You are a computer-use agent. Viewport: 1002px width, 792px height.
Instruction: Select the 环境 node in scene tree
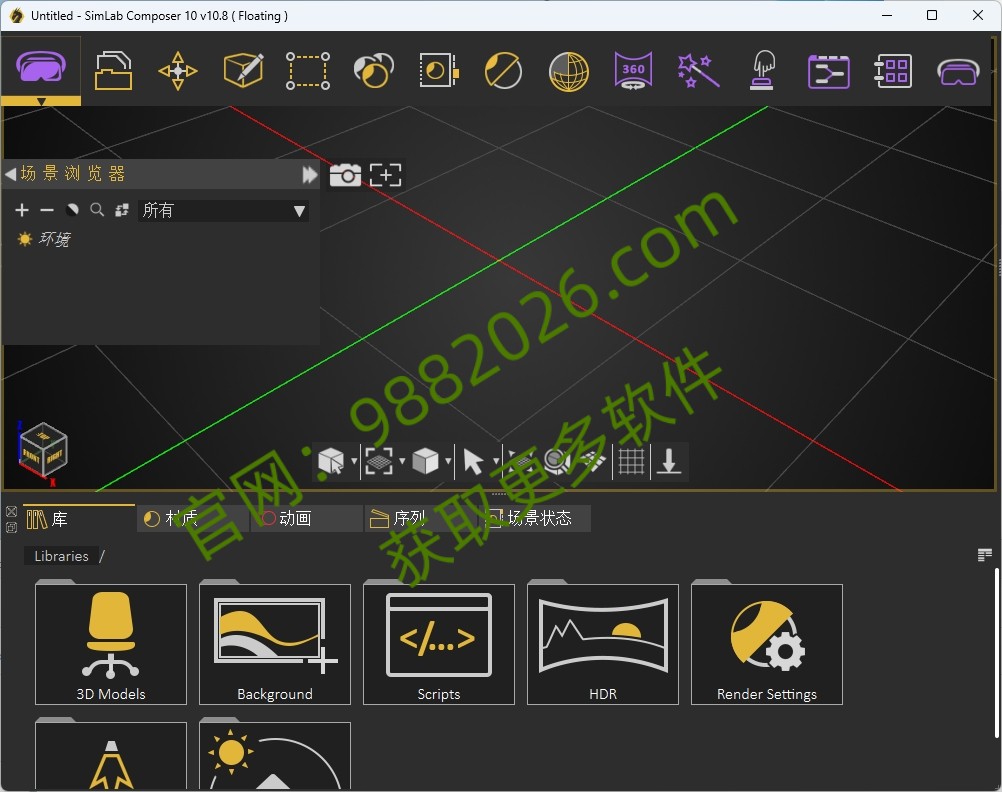(54, 239)
